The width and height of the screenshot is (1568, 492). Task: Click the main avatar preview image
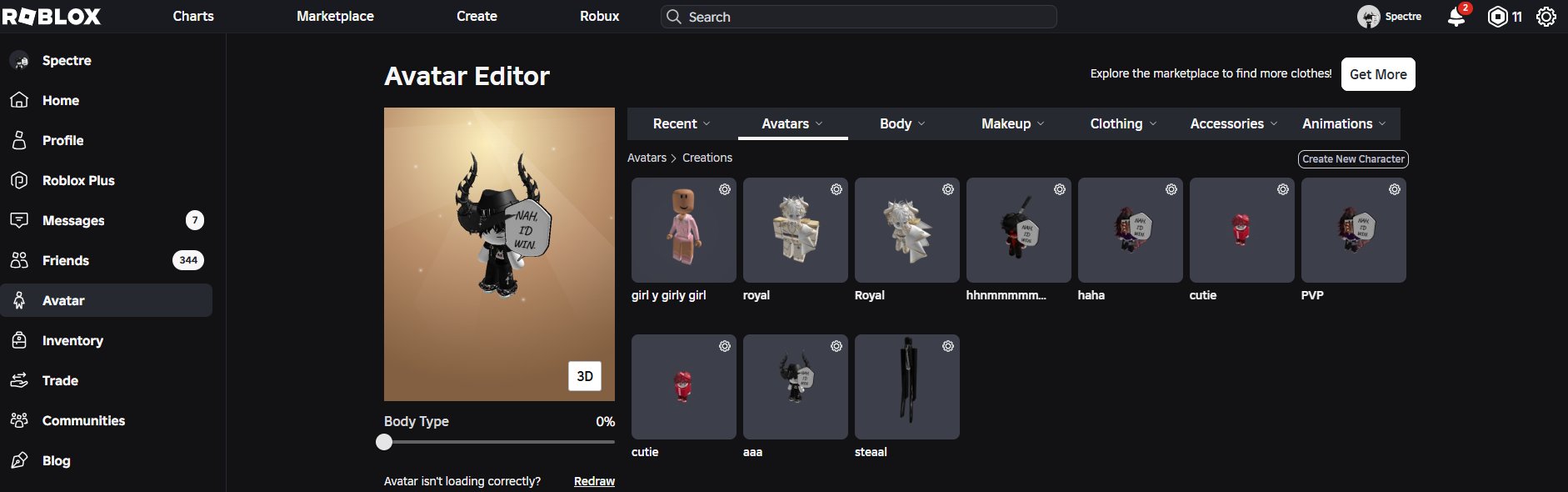pyautogui.click(x=499, y=254)
